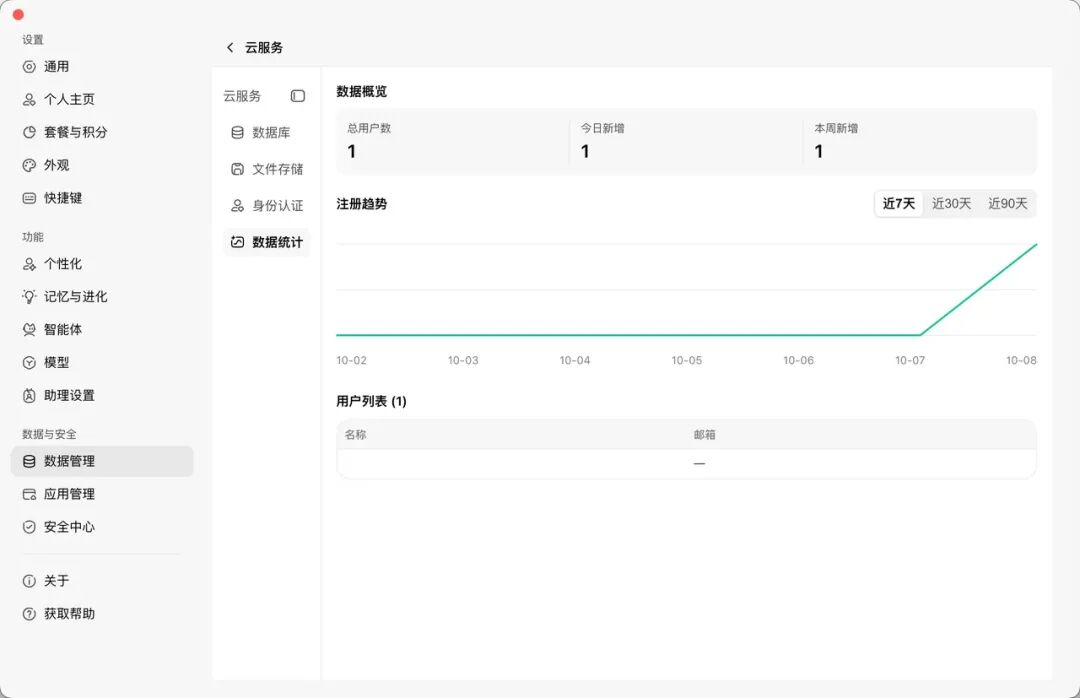Click the 云服务 page title
1080x698 pixels.
click(x=264, y=48)
